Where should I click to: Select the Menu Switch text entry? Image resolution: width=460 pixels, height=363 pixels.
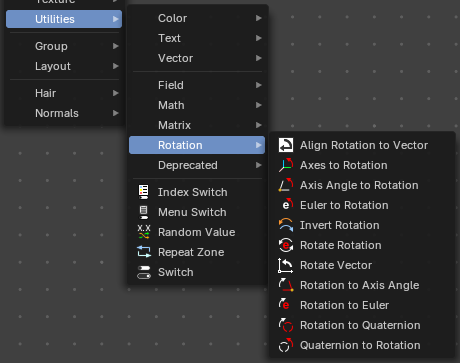(x=192, y=212)
